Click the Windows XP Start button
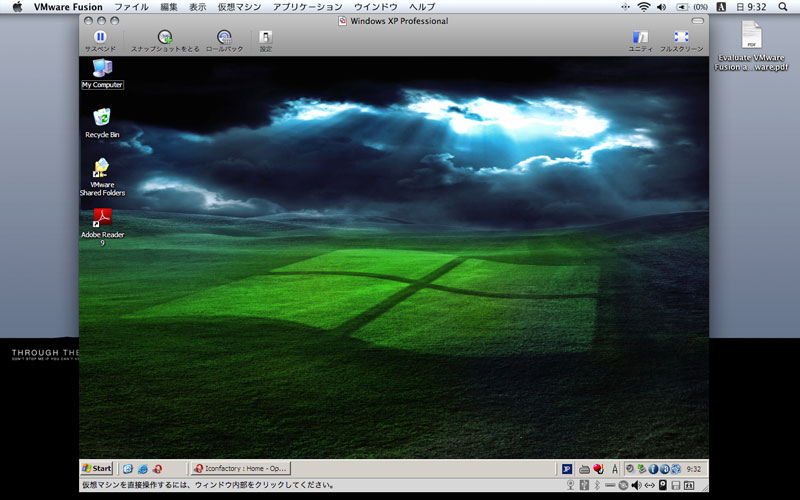 pos(97,468)
